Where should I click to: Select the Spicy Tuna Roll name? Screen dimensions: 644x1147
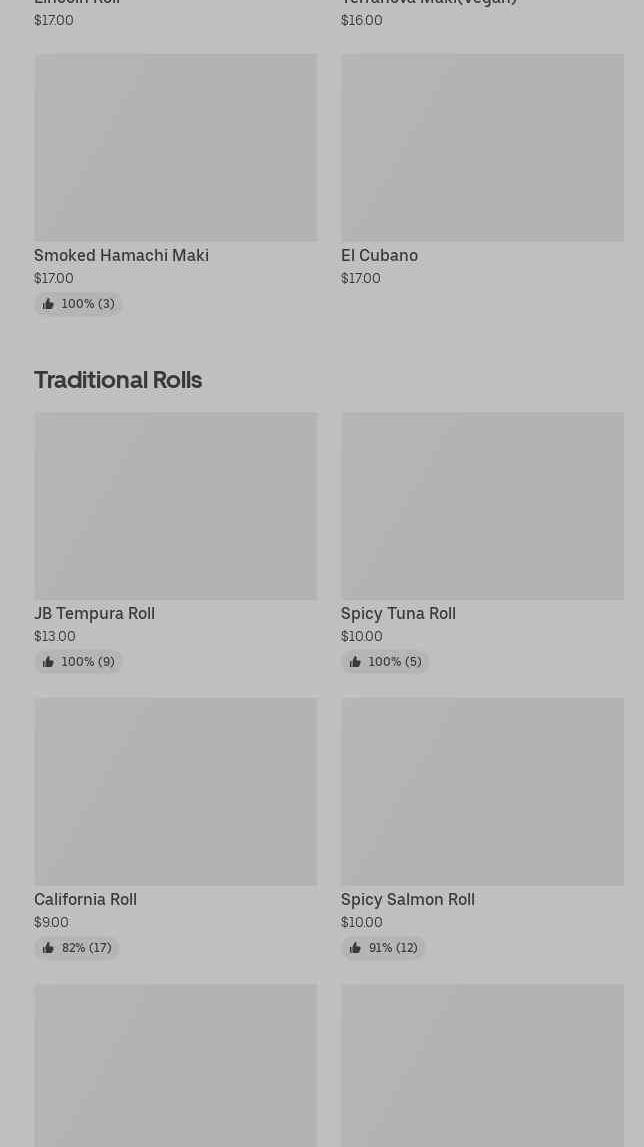pos(398,614)
